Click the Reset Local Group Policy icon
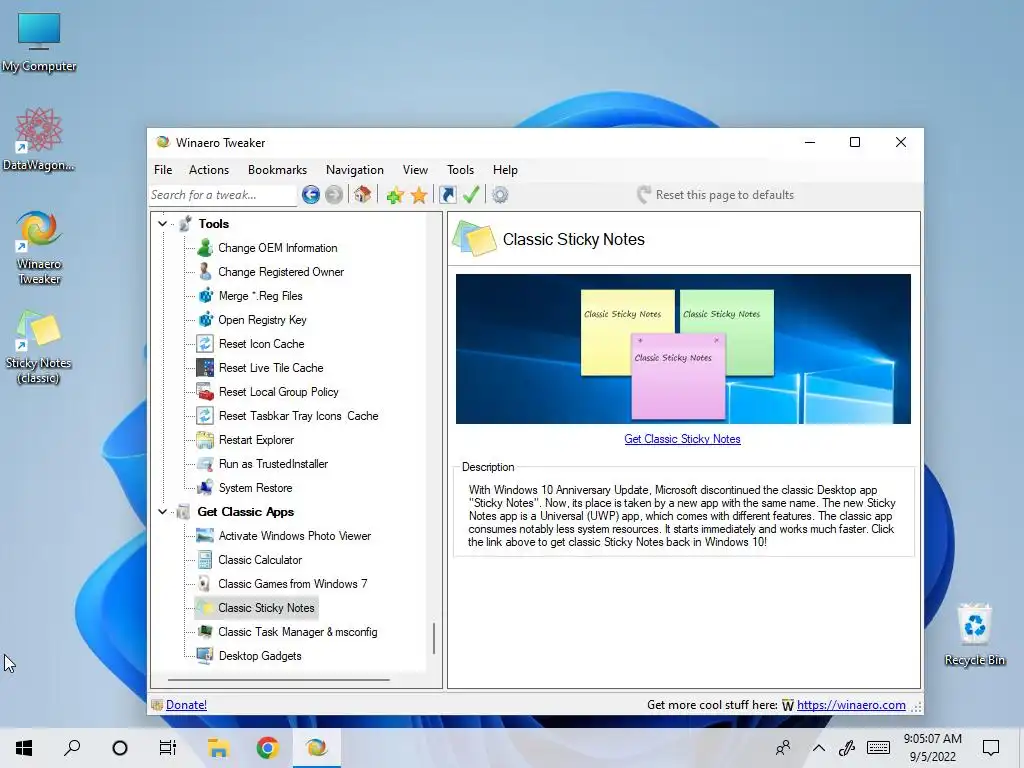The image size is (1024, 768). coord(205,392)
